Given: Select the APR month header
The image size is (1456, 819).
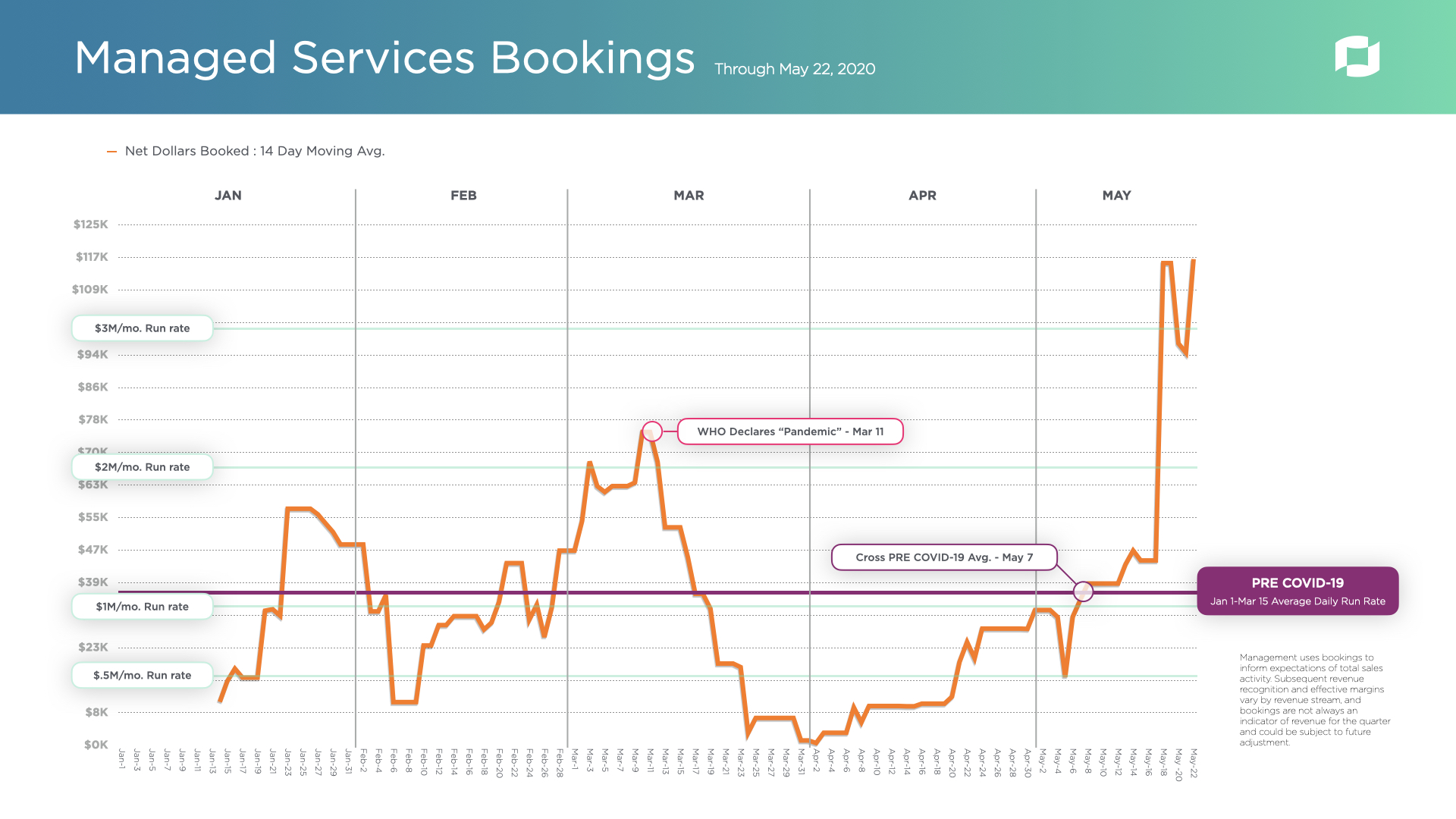Looking at the screenshot, I should 922,196.
